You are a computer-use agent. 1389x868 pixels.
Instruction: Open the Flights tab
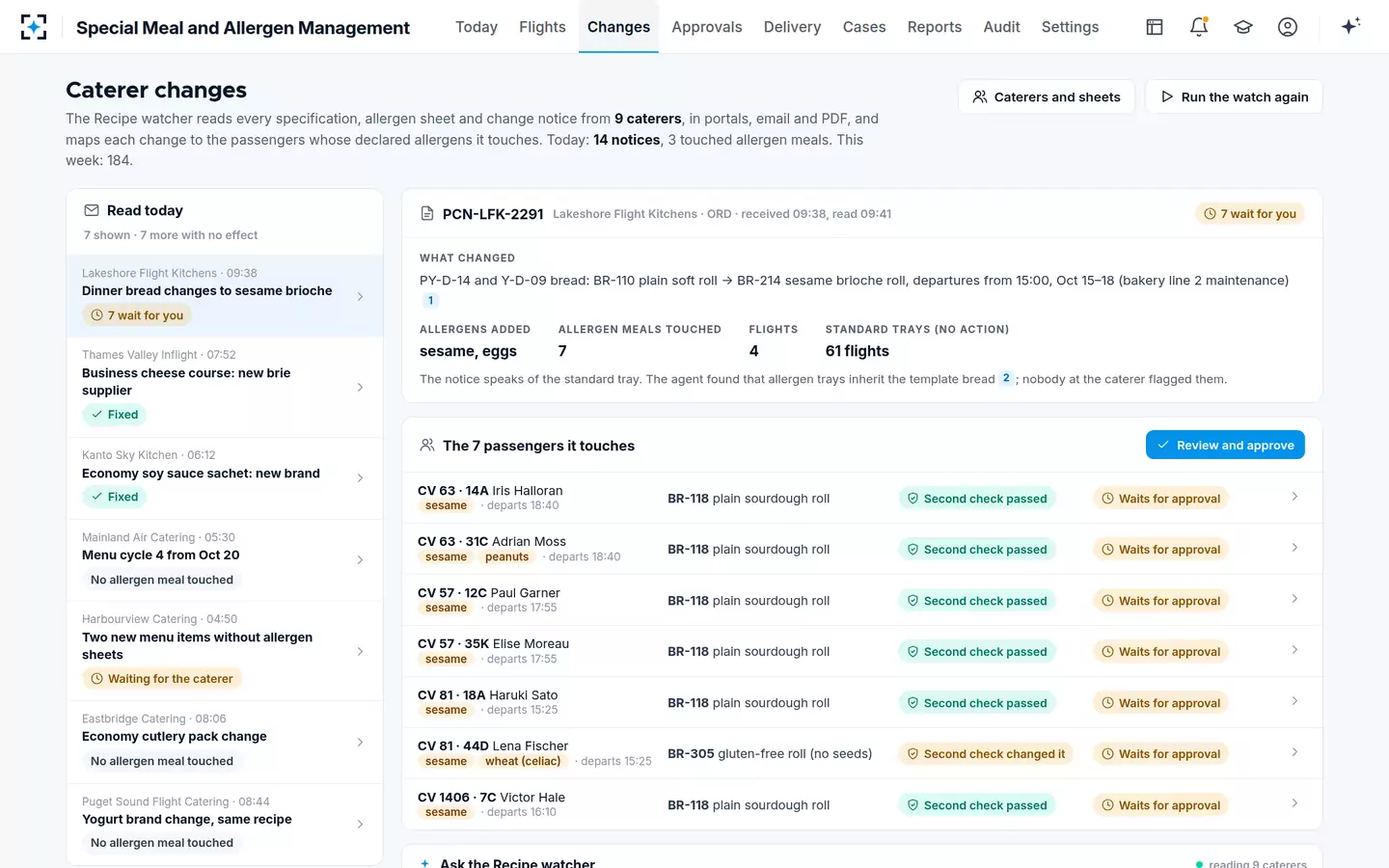[x=542, y=27]
